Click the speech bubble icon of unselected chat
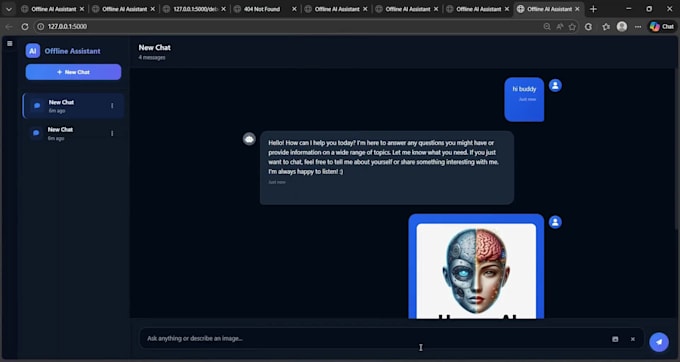 pos(36,133)
